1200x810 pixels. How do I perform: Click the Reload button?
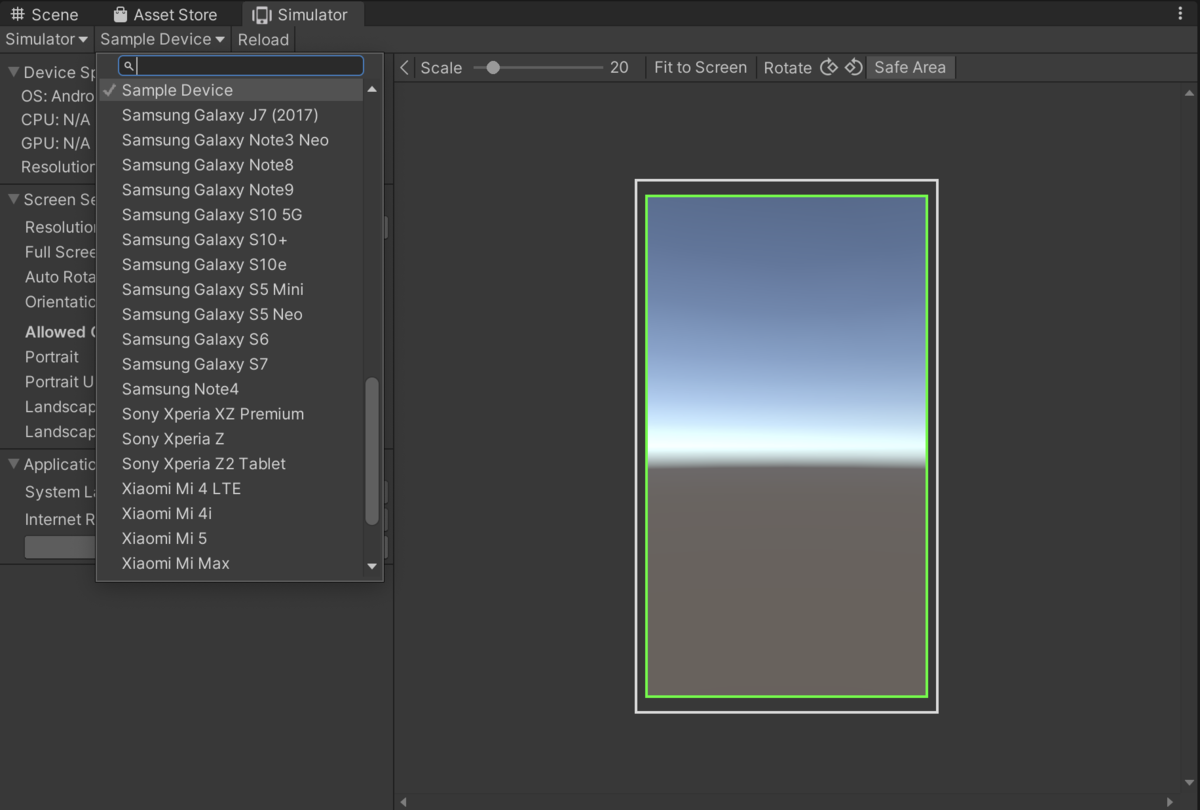263,39
